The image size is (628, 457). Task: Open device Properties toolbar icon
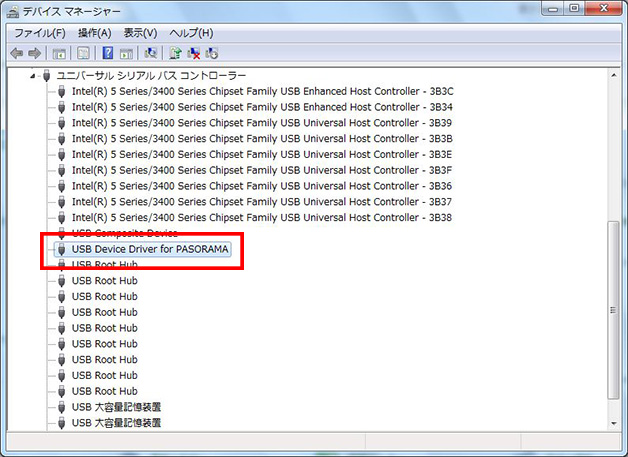[83, 53]
